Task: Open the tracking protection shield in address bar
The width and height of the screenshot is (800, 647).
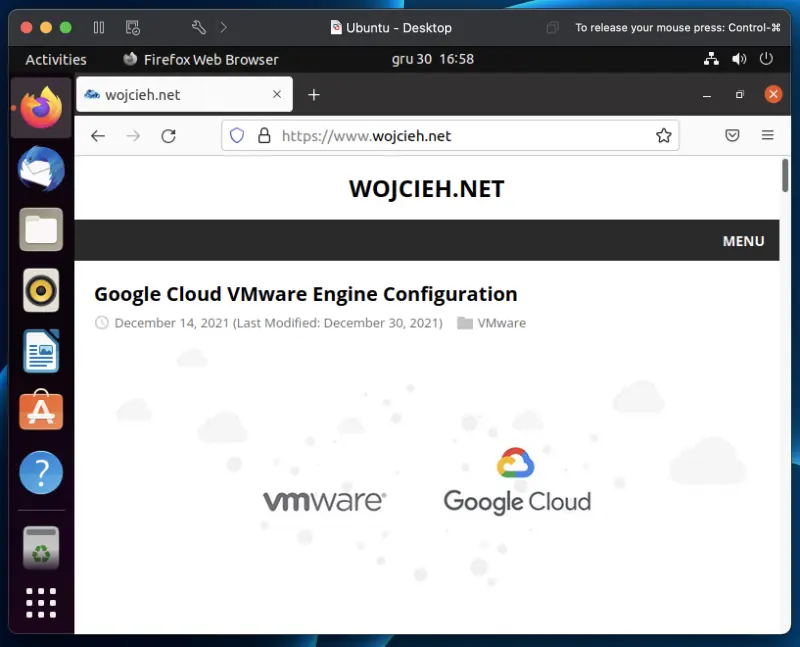Action: 236,135
